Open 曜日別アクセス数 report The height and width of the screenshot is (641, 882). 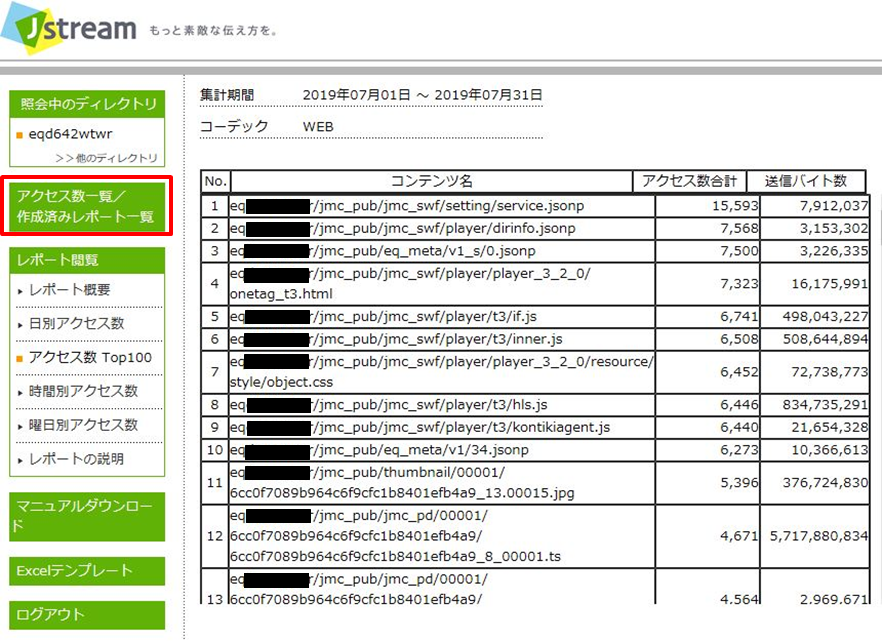(83, 425)
